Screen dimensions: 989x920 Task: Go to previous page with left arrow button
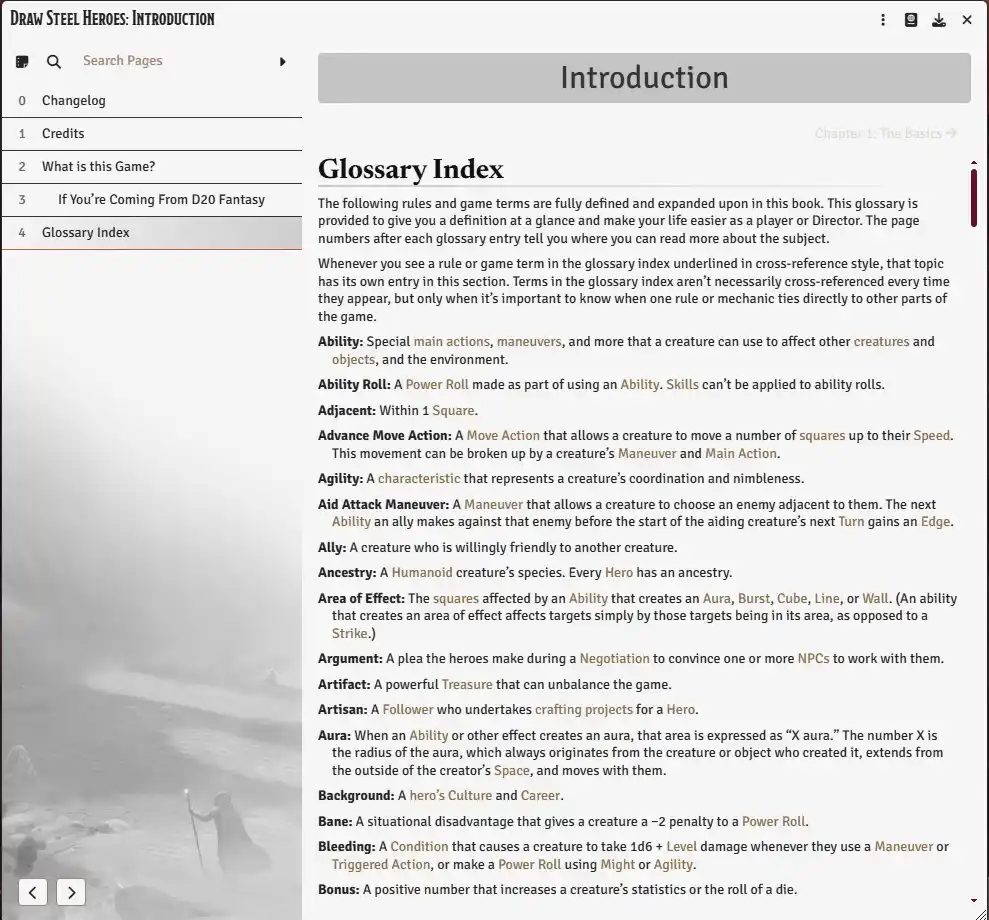pyautogui.click(x=32, y=892)
